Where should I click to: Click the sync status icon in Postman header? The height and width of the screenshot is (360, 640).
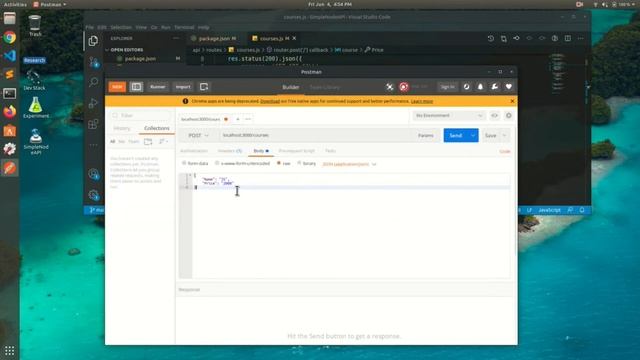pyautogui.click(x=467, y=87)
